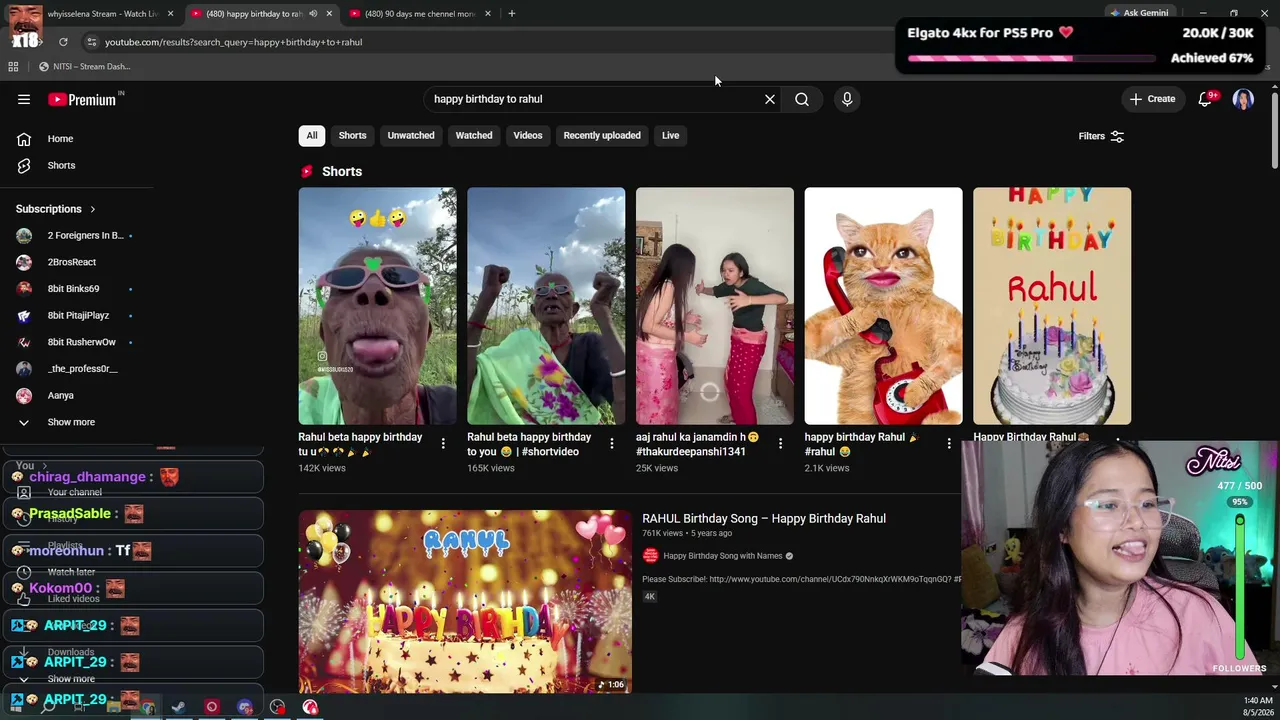This screenshot has height=720, width=1280.
Task: Close the 90 days me channel tab
Action: coord(488,14)
